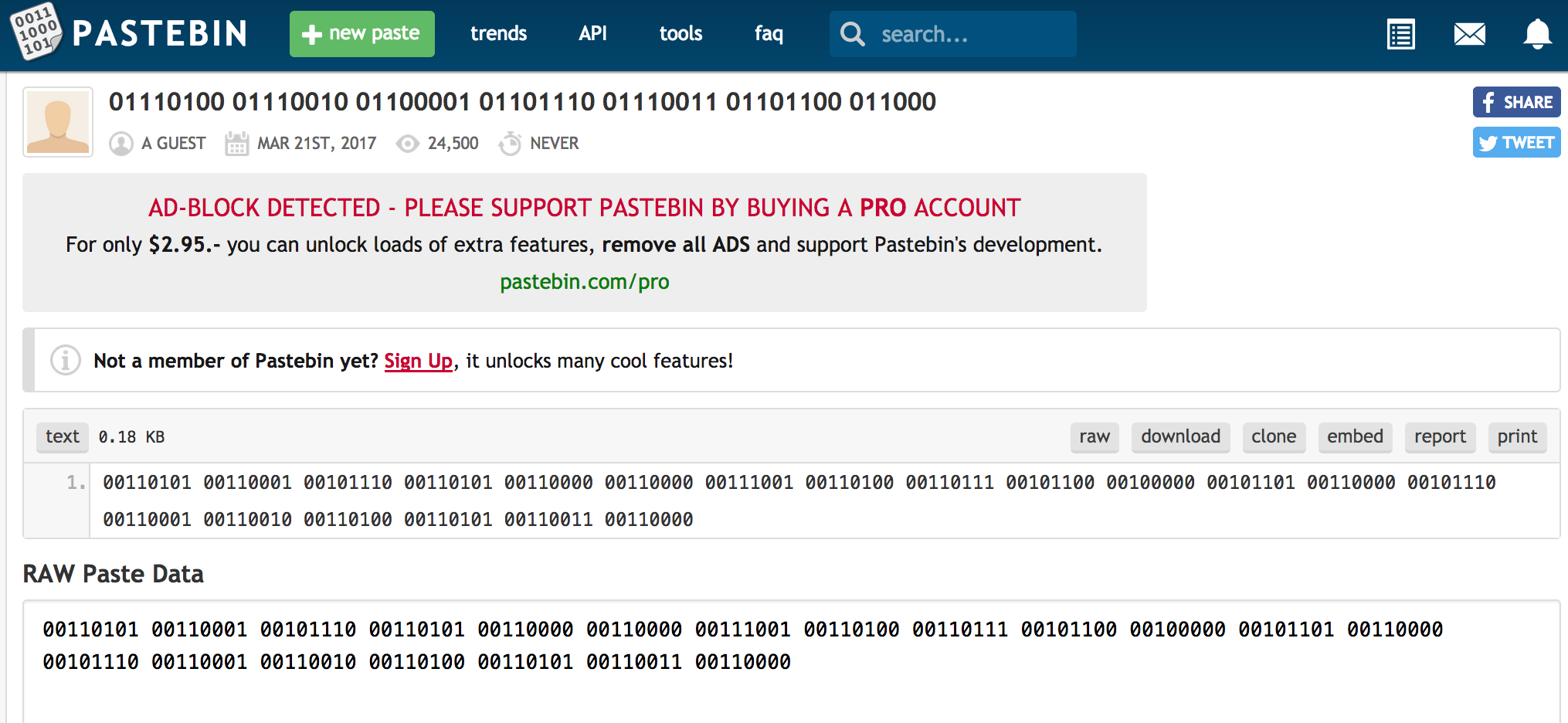Tweet the paste on Twitter
1568x723 pixels.
[x=1516, y=142]
